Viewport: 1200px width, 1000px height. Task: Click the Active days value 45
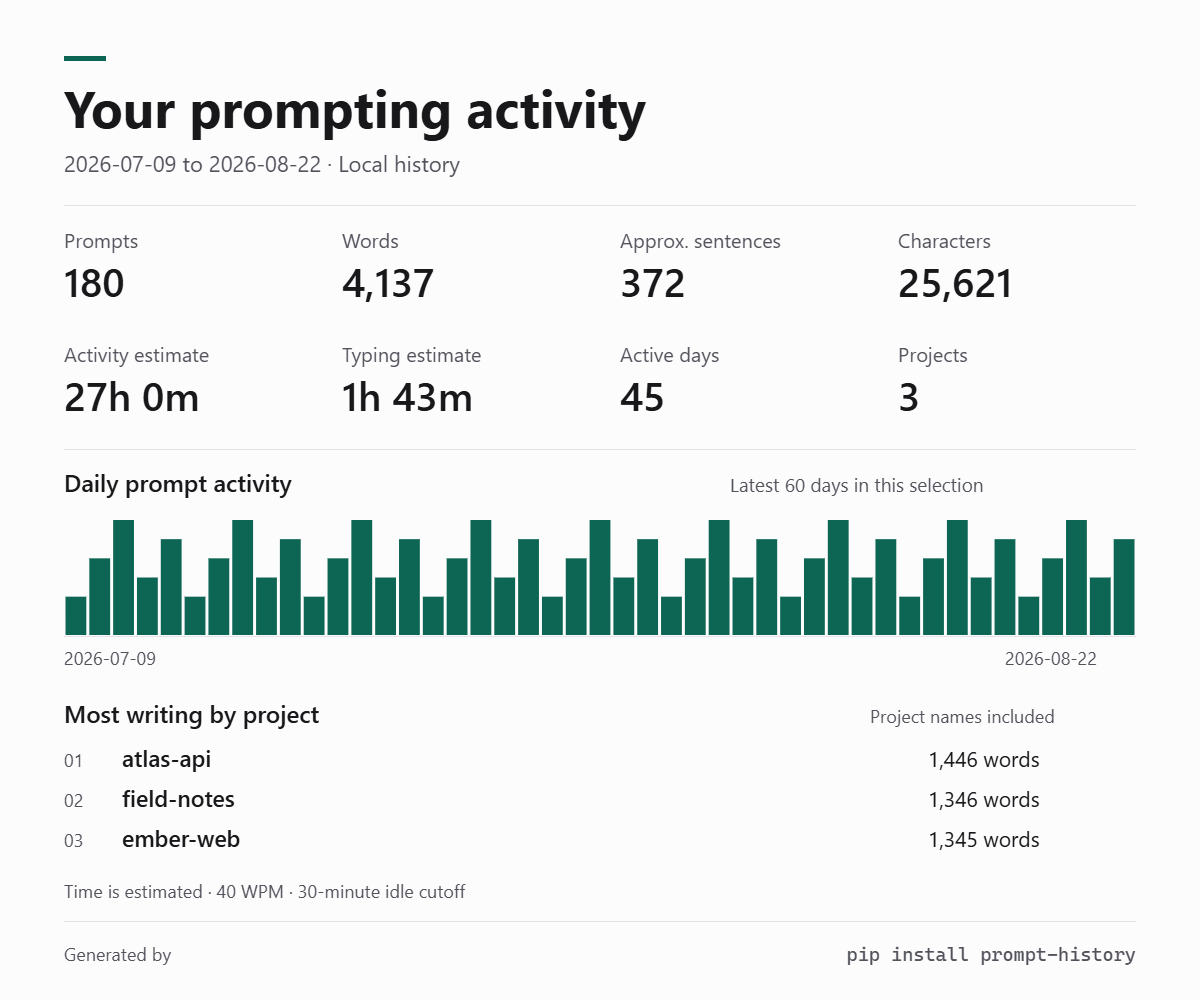coord(642,398)
